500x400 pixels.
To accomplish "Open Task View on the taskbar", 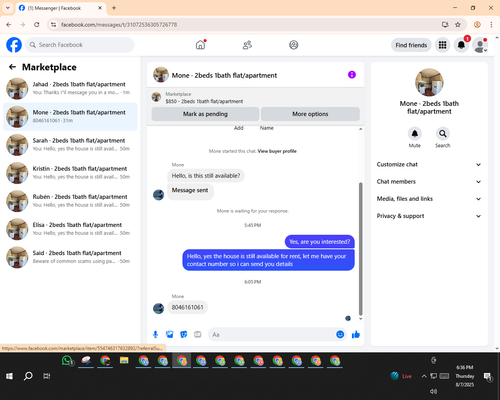I will pos(47,376).
